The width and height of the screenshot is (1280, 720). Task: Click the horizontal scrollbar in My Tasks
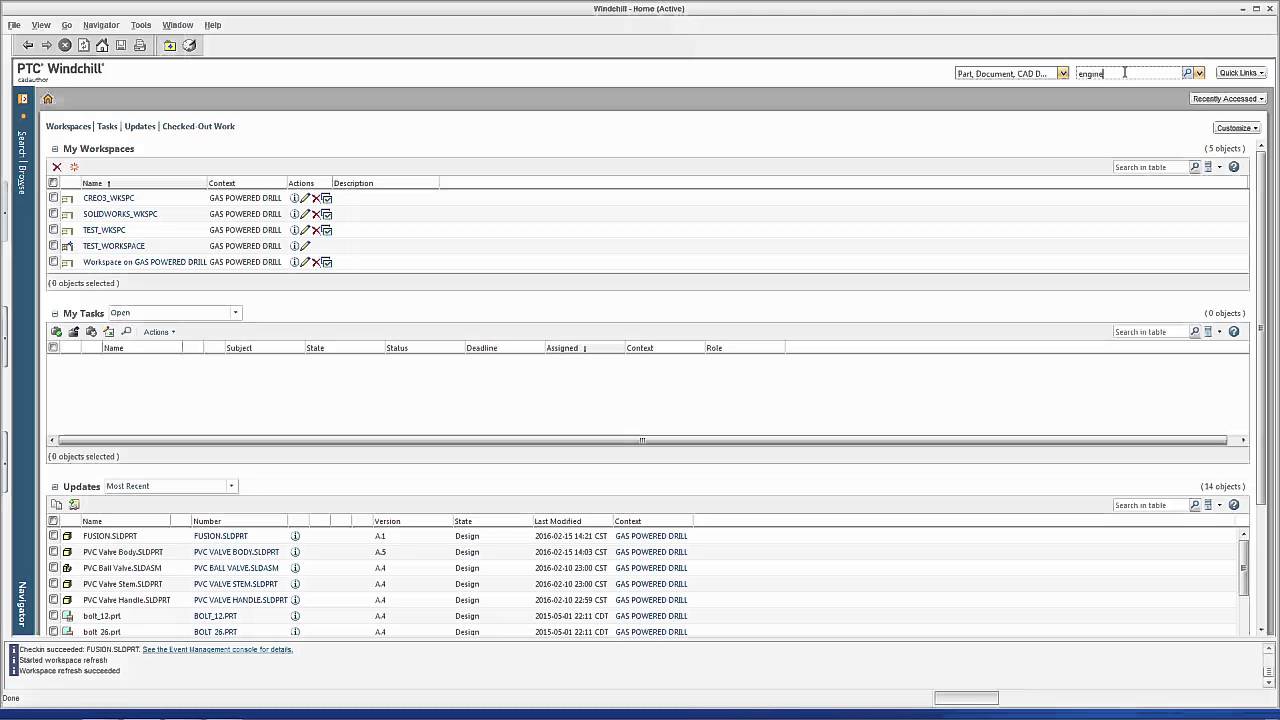pyautogui.click(x=642, y=440)
